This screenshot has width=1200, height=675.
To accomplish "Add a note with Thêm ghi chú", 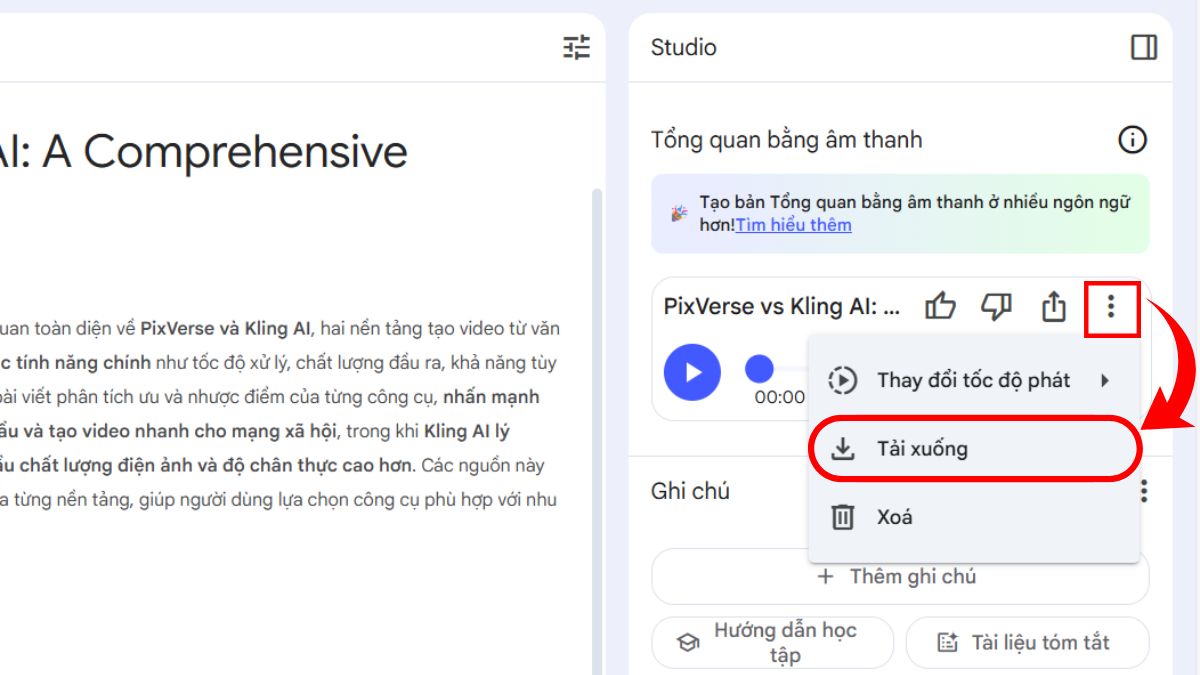I will coord(900,576).
